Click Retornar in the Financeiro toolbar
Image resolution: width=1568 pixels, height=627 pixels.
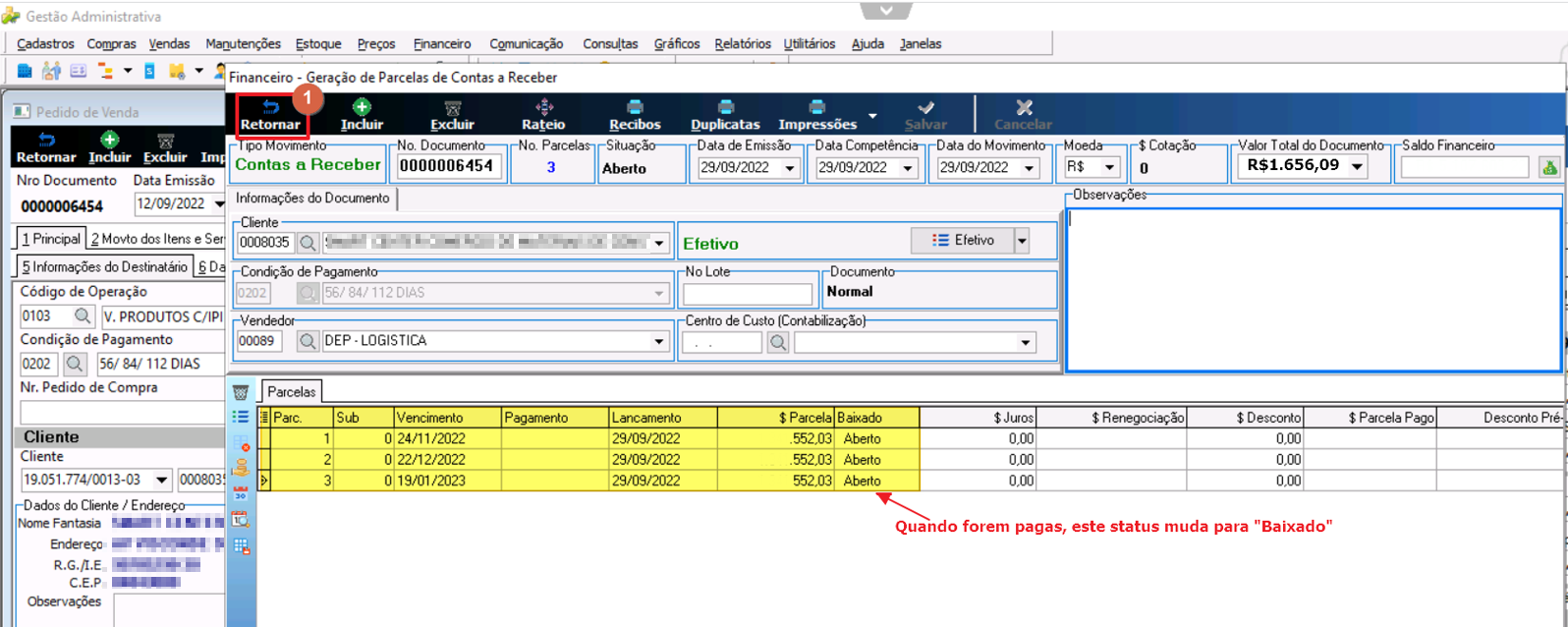271,116
